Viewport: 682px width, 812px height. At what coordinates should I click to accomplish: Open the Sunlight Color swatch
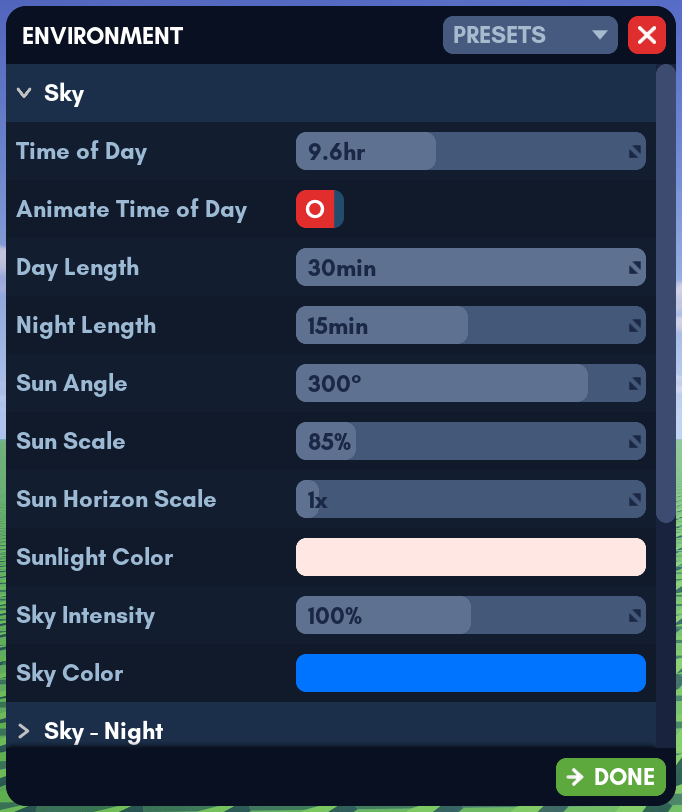click(x=471, y=557)
